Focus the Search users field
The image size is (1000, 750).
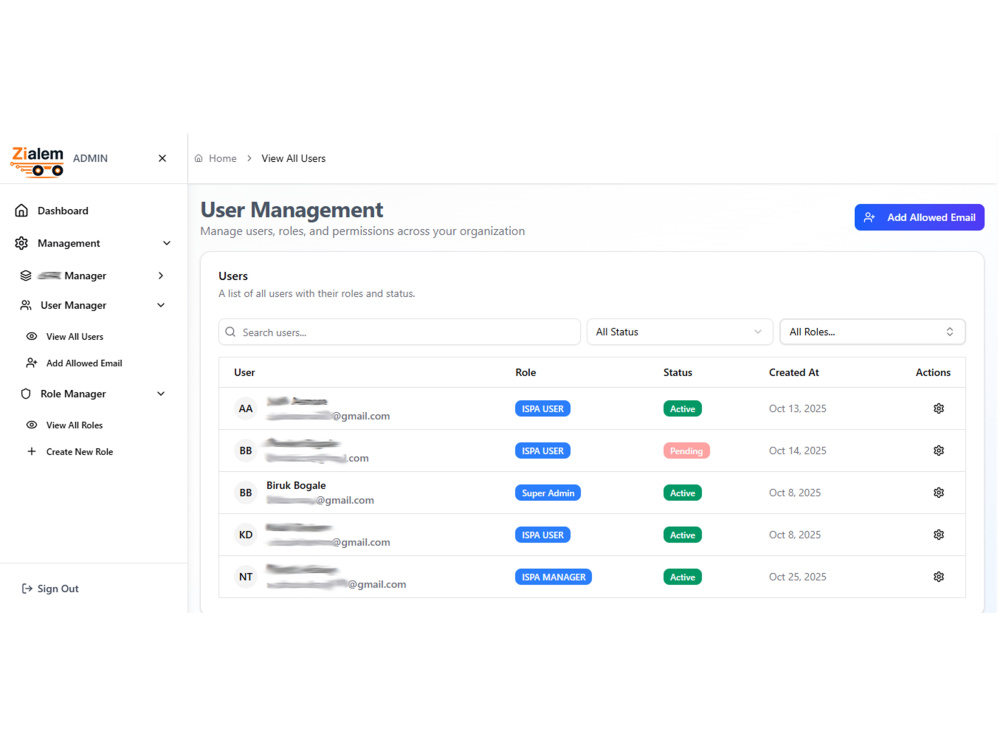coord(399,332)
